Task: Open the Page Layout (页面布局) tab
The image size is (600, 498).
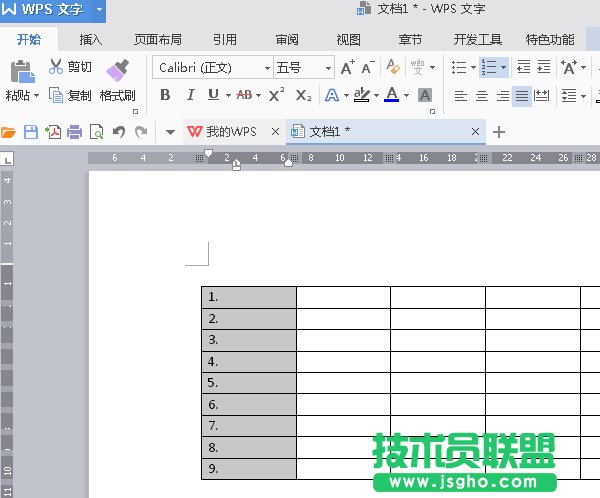Action: point(158,40)
